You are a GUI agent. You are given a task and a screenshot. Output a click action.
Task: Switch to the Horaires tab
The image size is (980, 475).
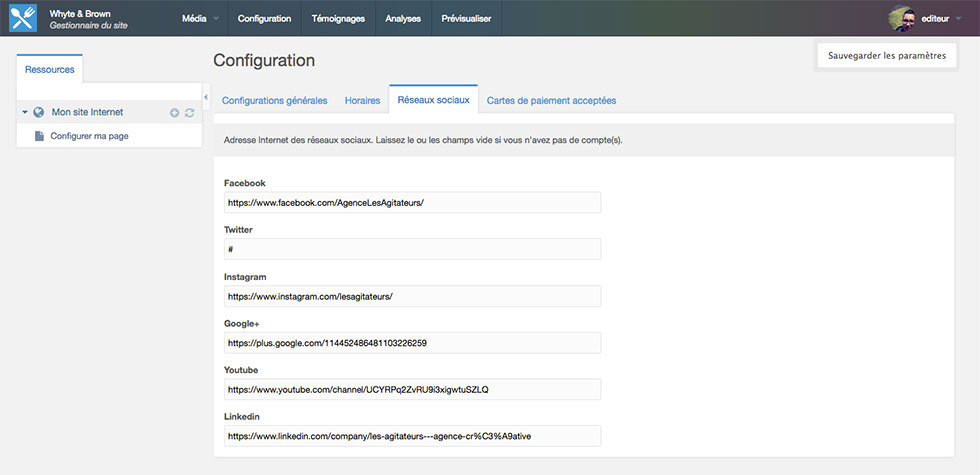(x=362, y=101)
